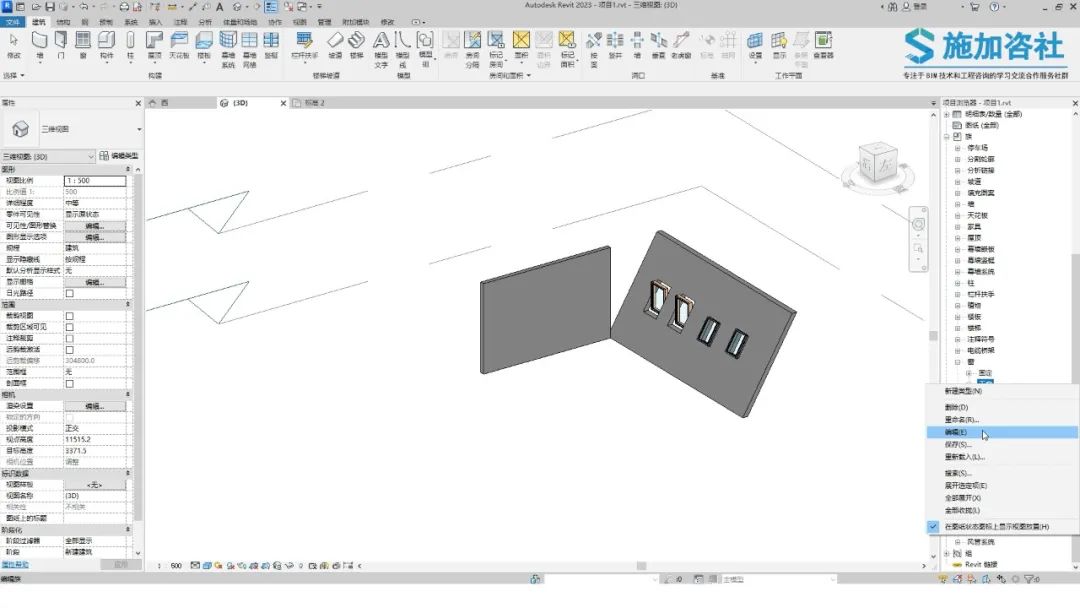Screen dimensions: 1080x608
Task: Select the 窗 (Window) tool
Action: coord(83,45)
